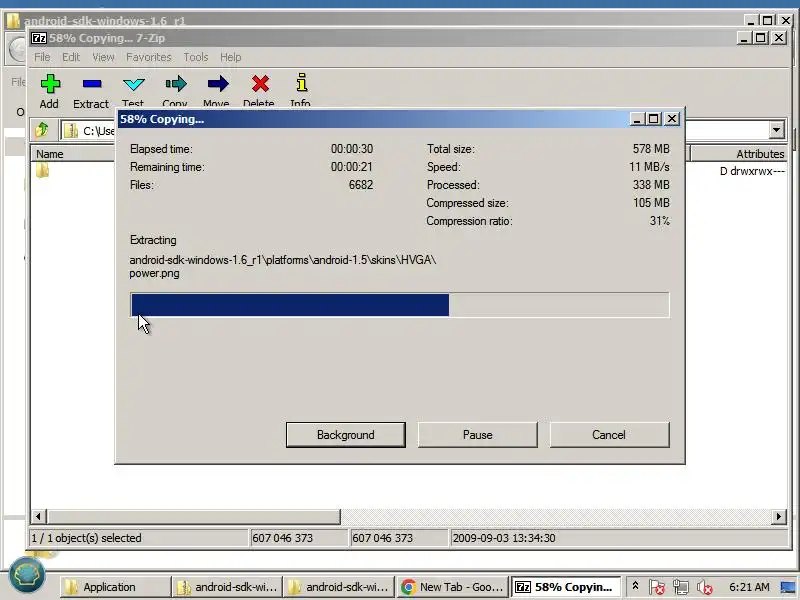Screen dimensions: 800x600
Task: Click the Test checkmark toolbar icon
Action: point(134,84)
